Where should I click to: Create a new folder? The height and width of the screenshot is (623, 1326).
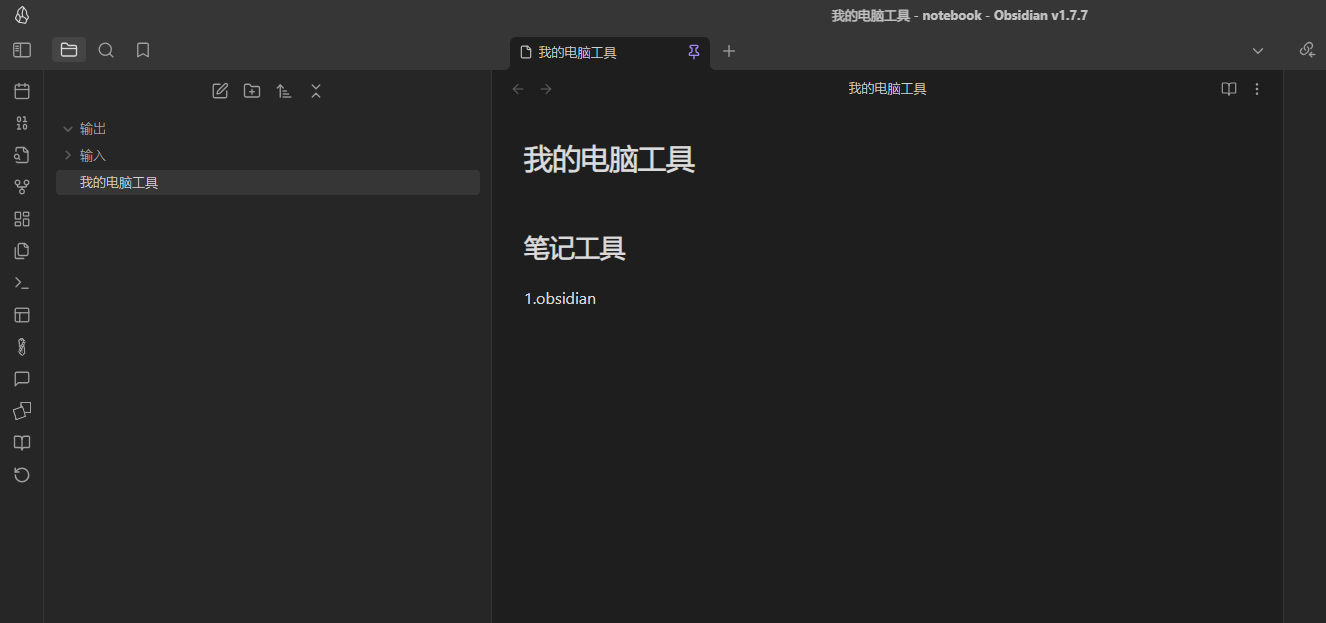point(252,91)
